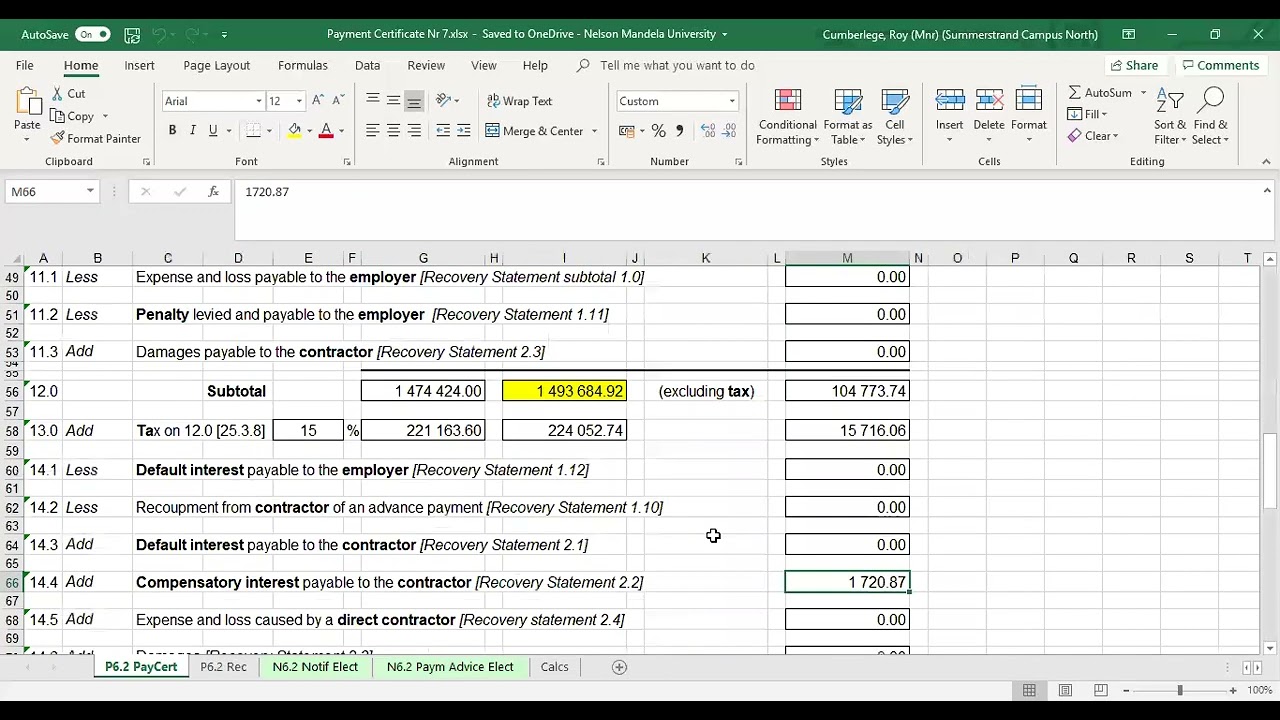The height and width of the screenshot is (720, 1280).
Task: Click the Borders icon
Action: [254, 131]
